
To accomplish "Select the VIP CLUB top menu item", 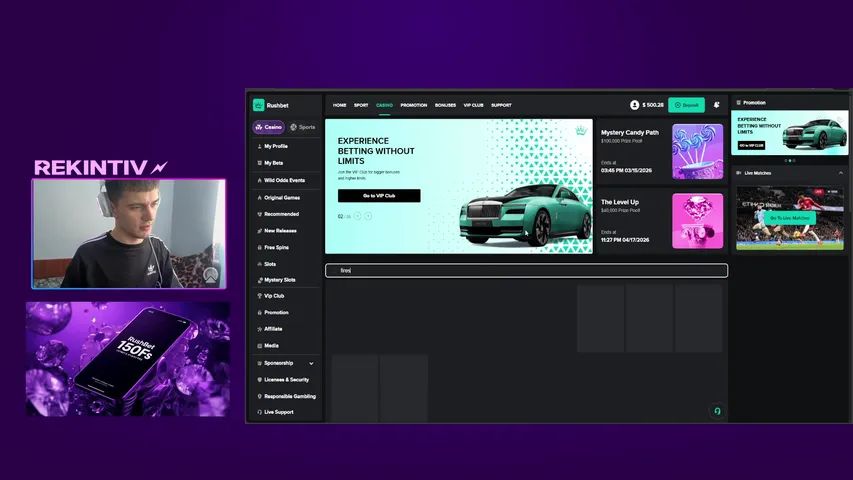I will 473,105.
